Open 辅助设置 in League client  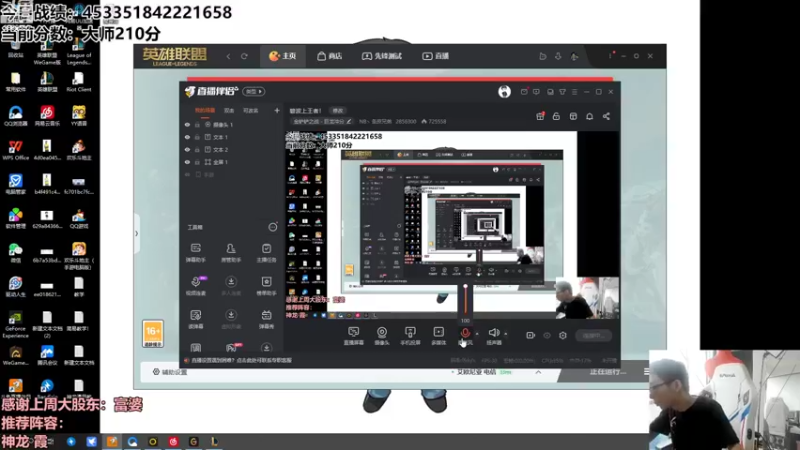(x=170, y=372)
